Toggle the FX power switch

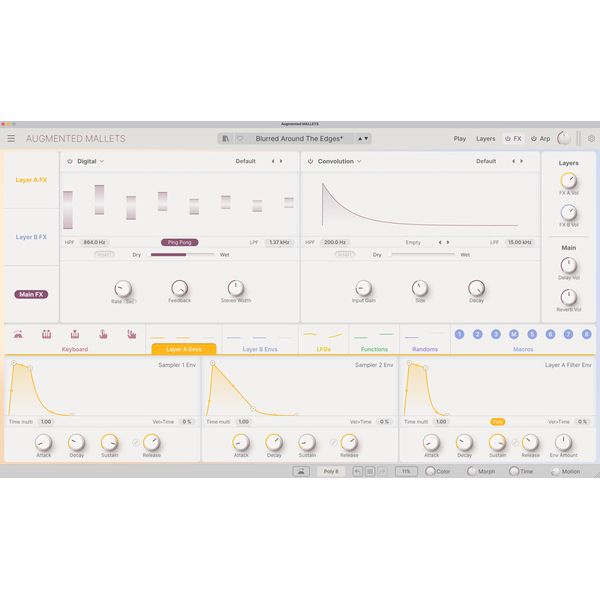coord(508,139)
